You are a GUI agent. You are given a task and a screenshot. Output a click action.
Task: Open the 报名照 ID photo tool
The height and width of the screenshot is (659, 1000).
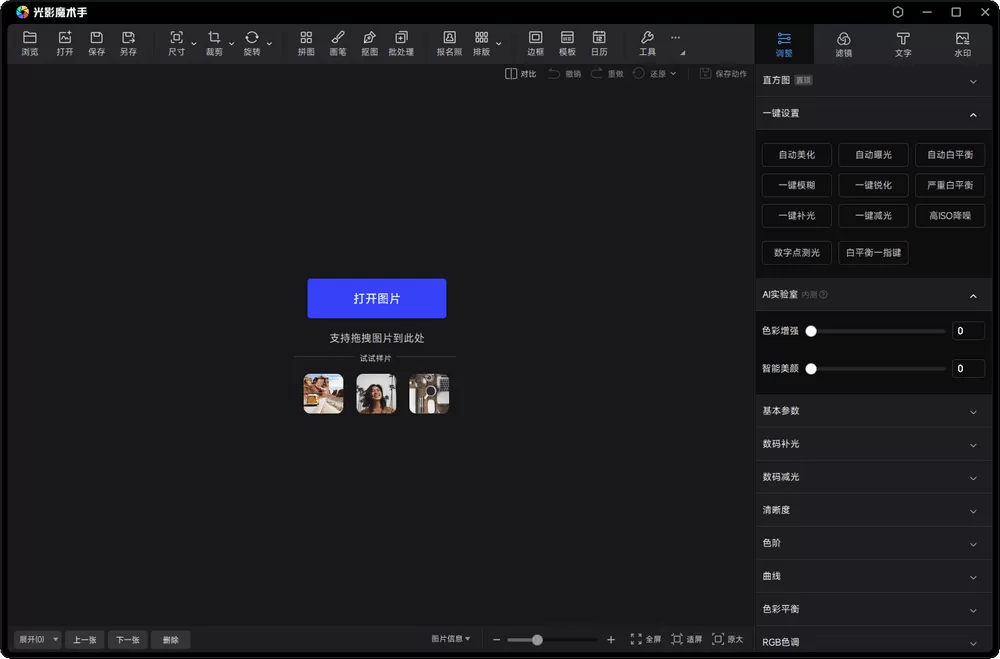[x=450, y=43]
